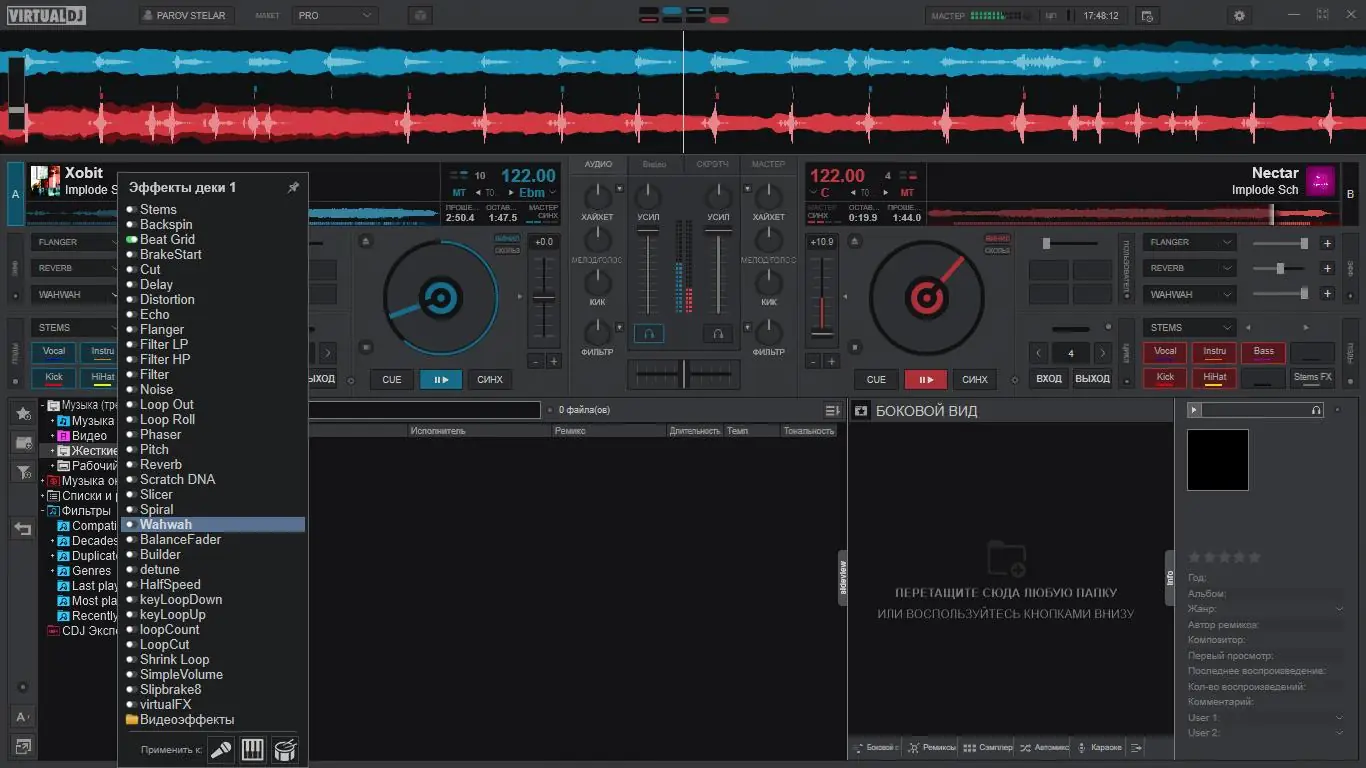Mute the Vocal stem on left deck
The height and width of the screenshot is (768, 1366).
click(53, 351)
